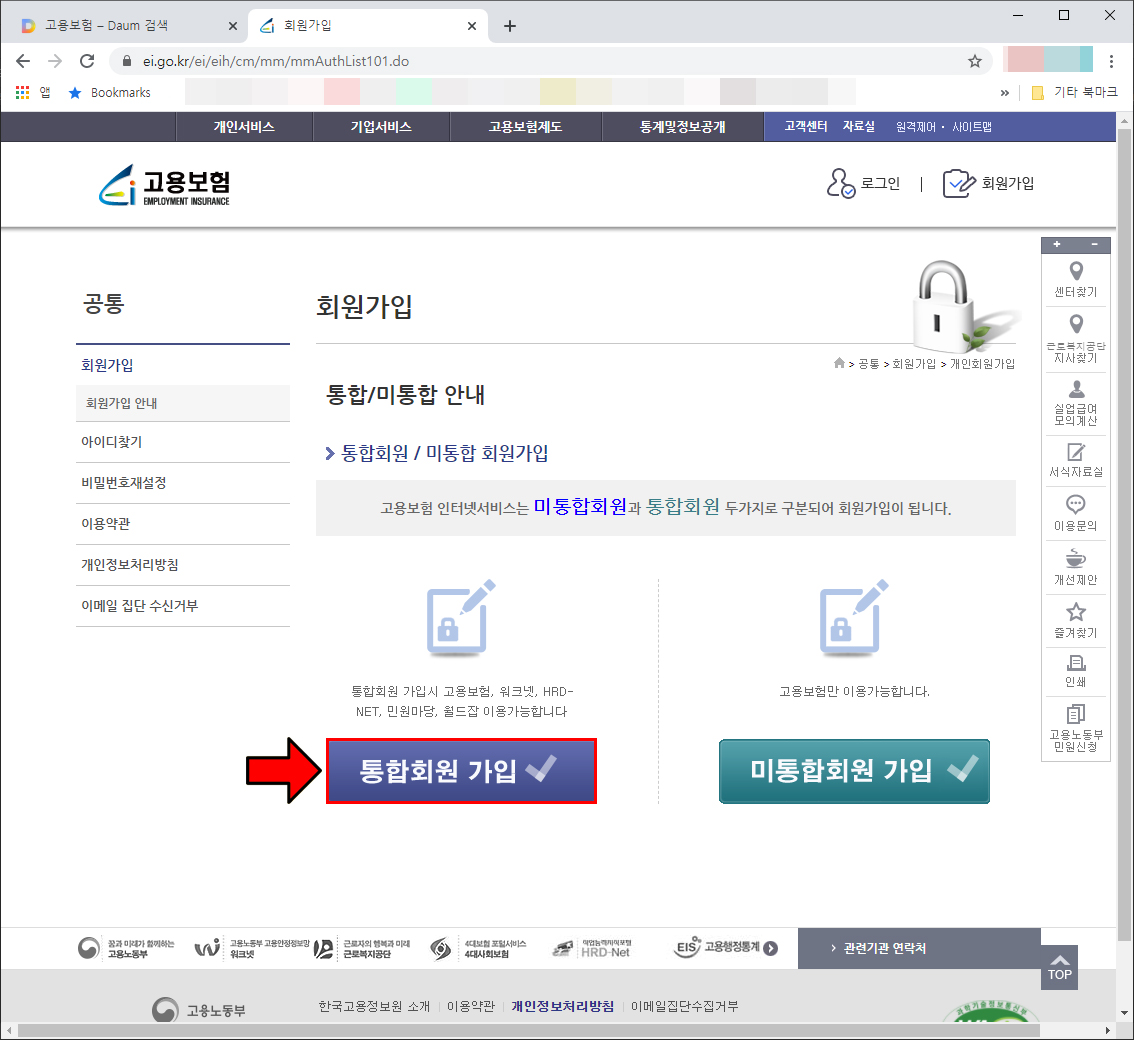Open 기업서비스 menu
Viewport: 1134px width, 1040px height.
381,127
